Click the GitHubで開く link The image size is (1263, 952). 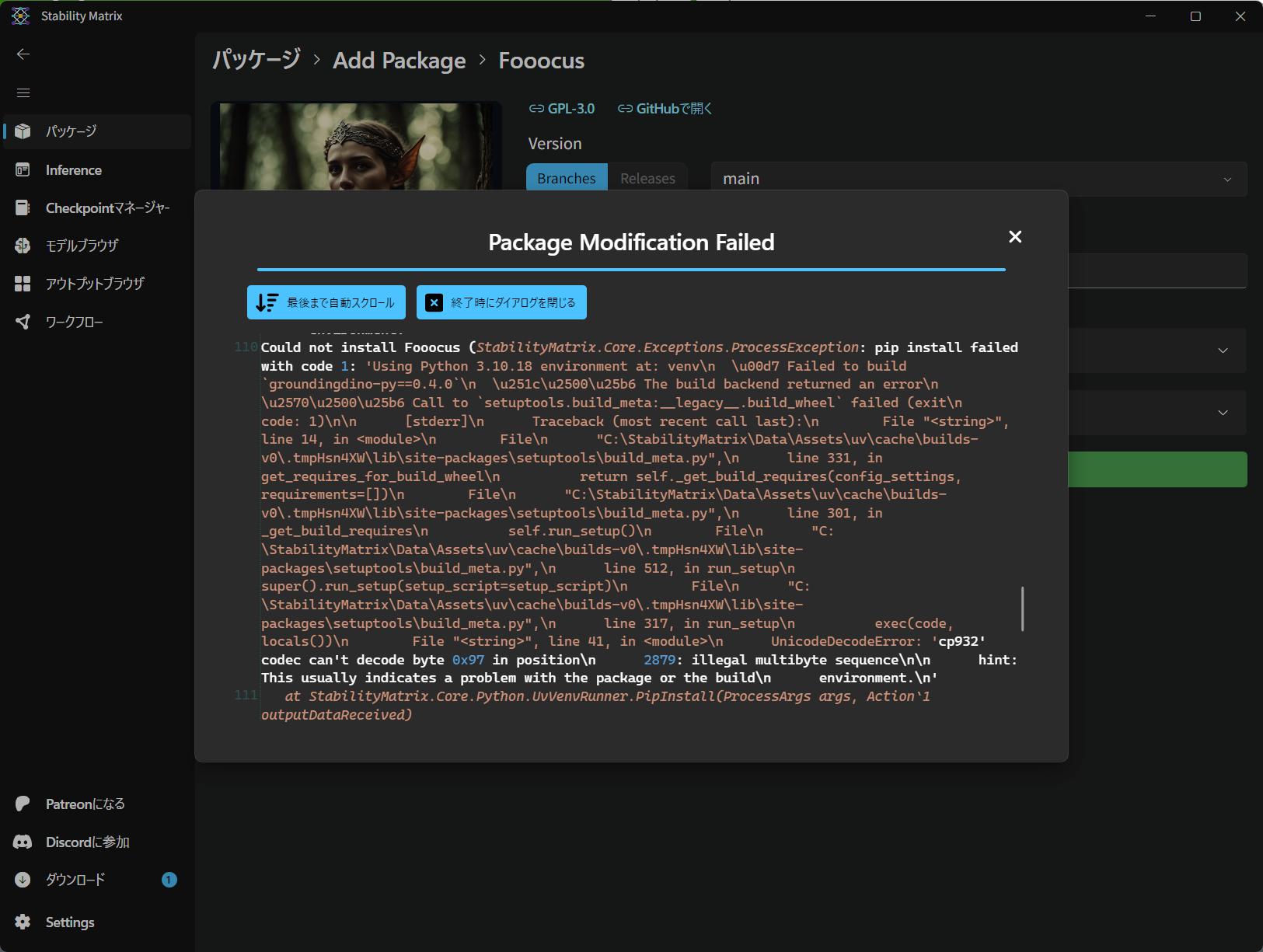665,109
